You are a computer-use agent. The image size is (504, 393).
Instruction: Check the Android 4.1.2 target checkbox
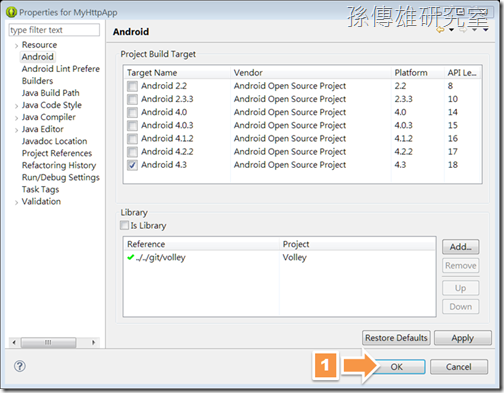tap(132, 139)
